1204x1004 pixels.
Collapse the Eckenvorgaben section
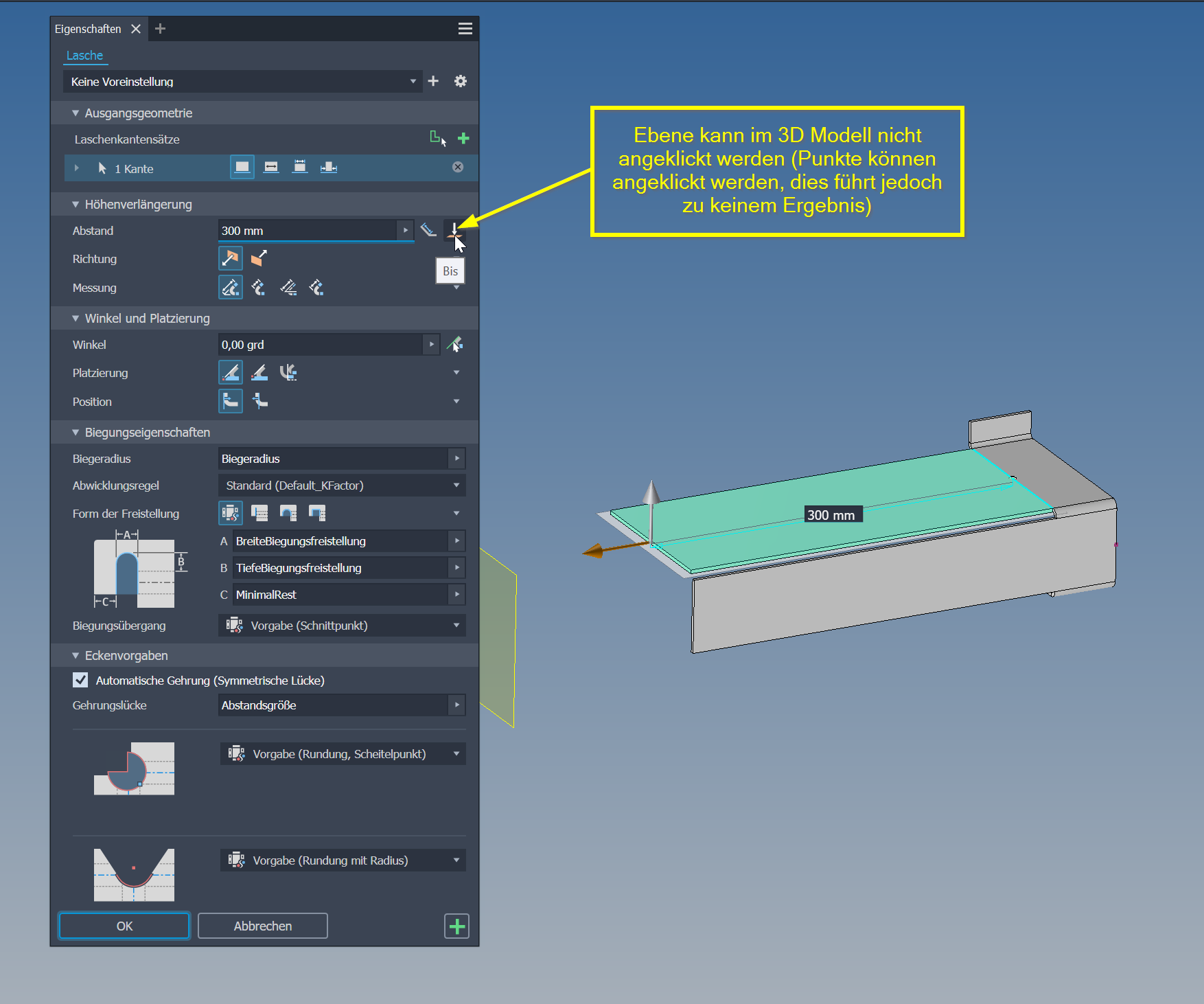pos(76,656)
